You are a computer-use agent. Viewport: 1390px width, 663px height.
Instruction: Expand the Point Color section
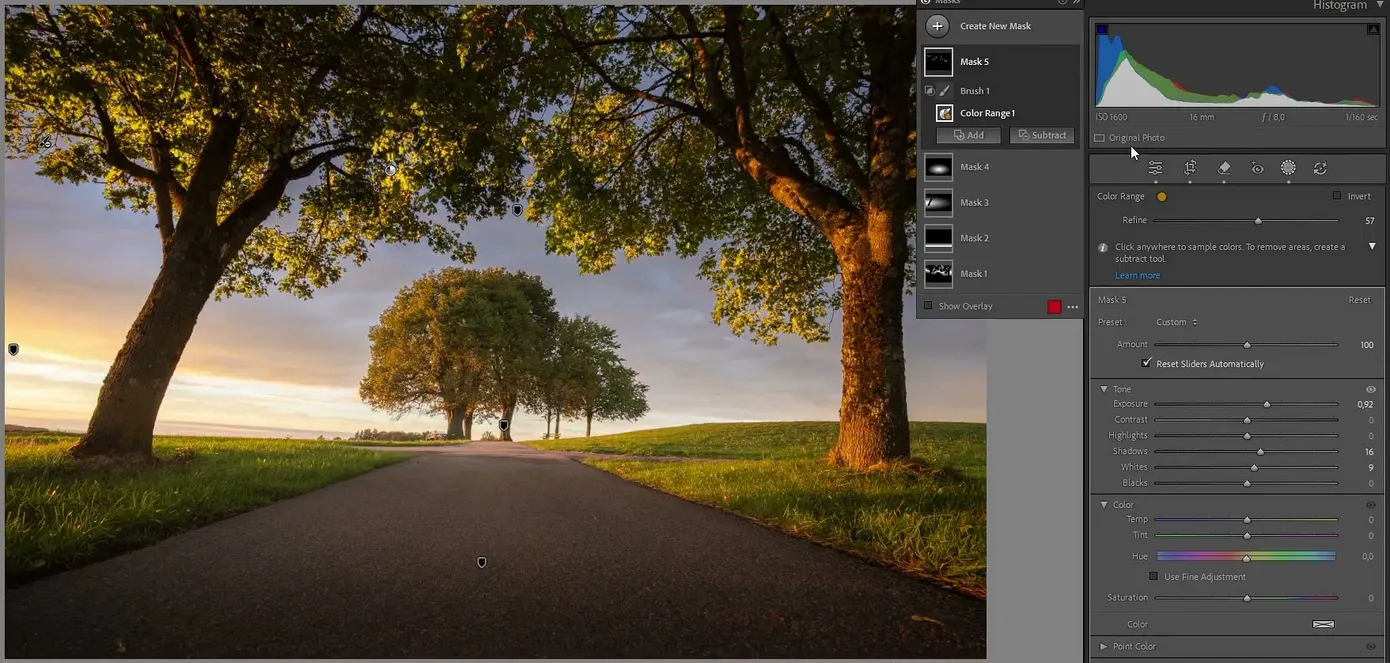[x=1104, y=647]
